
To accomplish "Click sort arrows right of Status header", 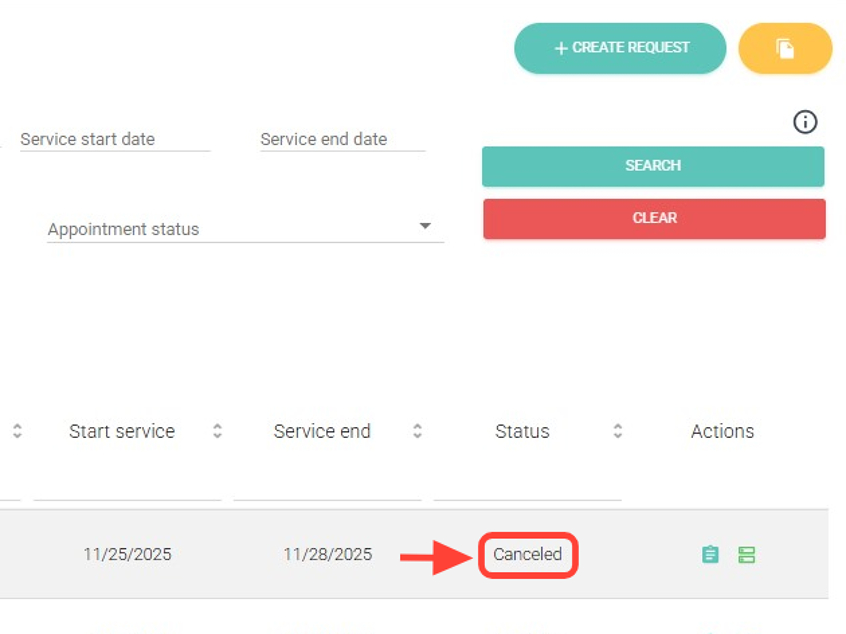I will (618, 431).
